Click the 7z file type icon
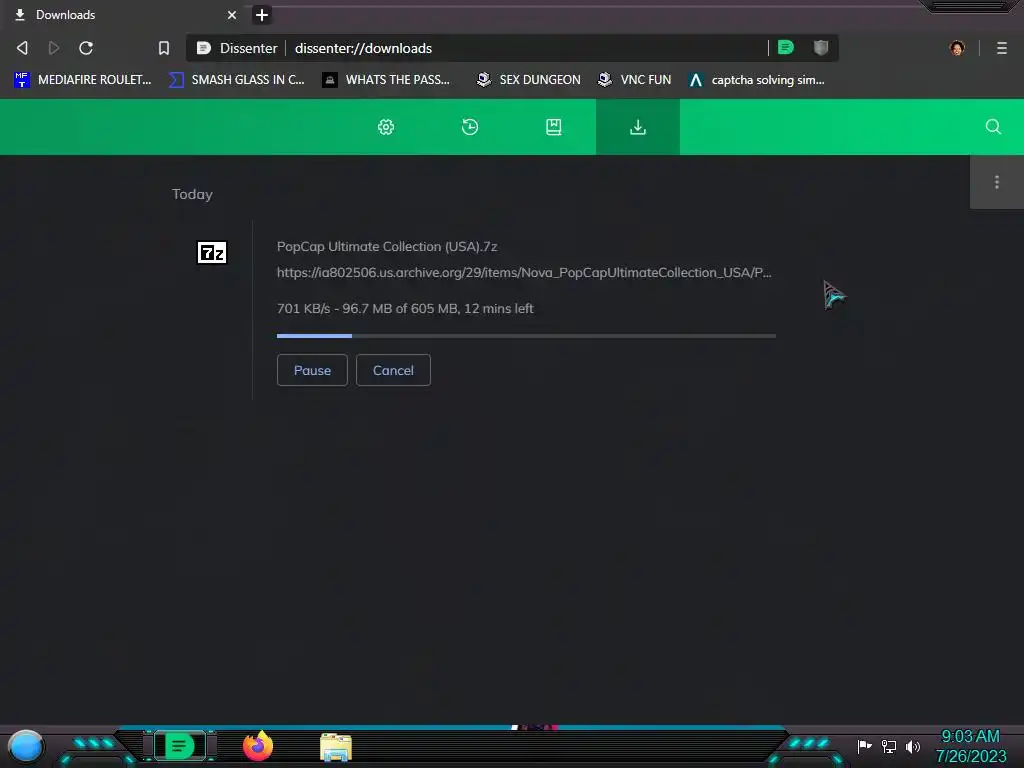 click(212, 252)
